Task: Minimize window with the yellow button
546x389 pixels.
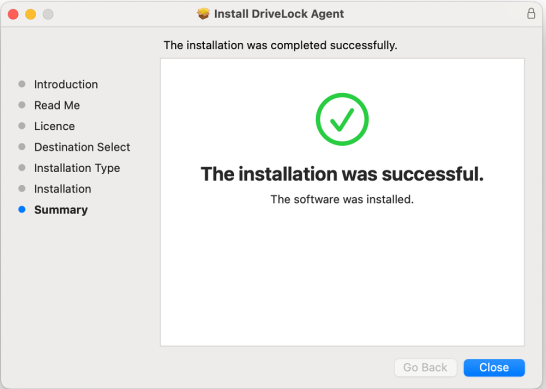Action: (x=31, y=14)
